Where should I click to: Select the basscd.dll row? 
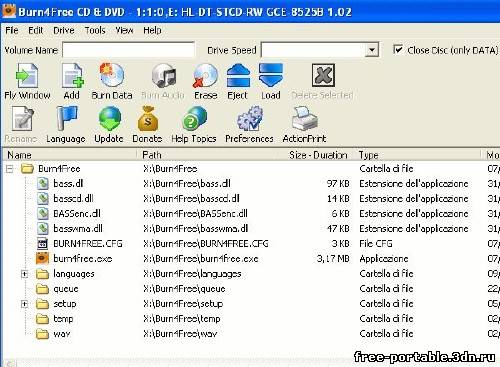250,199
